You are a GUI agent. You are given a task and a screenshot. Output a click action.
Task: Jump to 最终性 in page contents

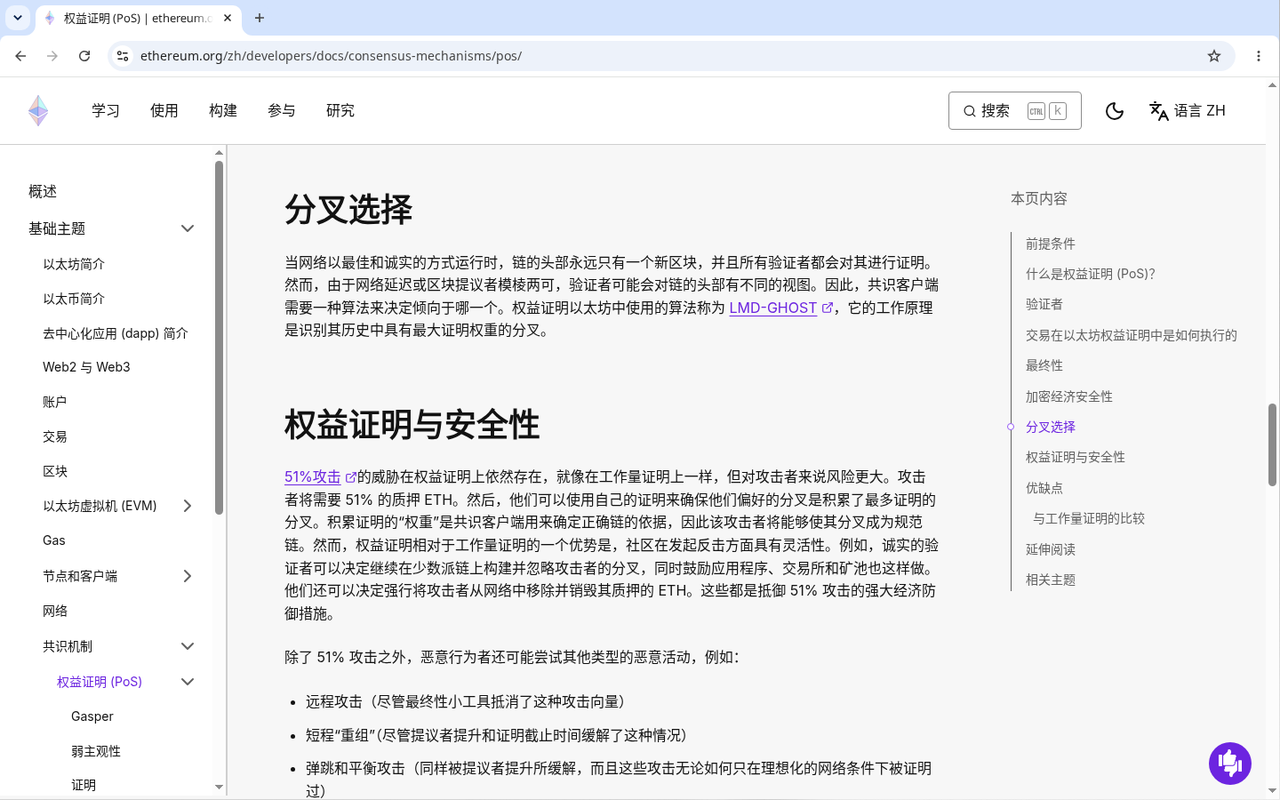(1044, 366)
